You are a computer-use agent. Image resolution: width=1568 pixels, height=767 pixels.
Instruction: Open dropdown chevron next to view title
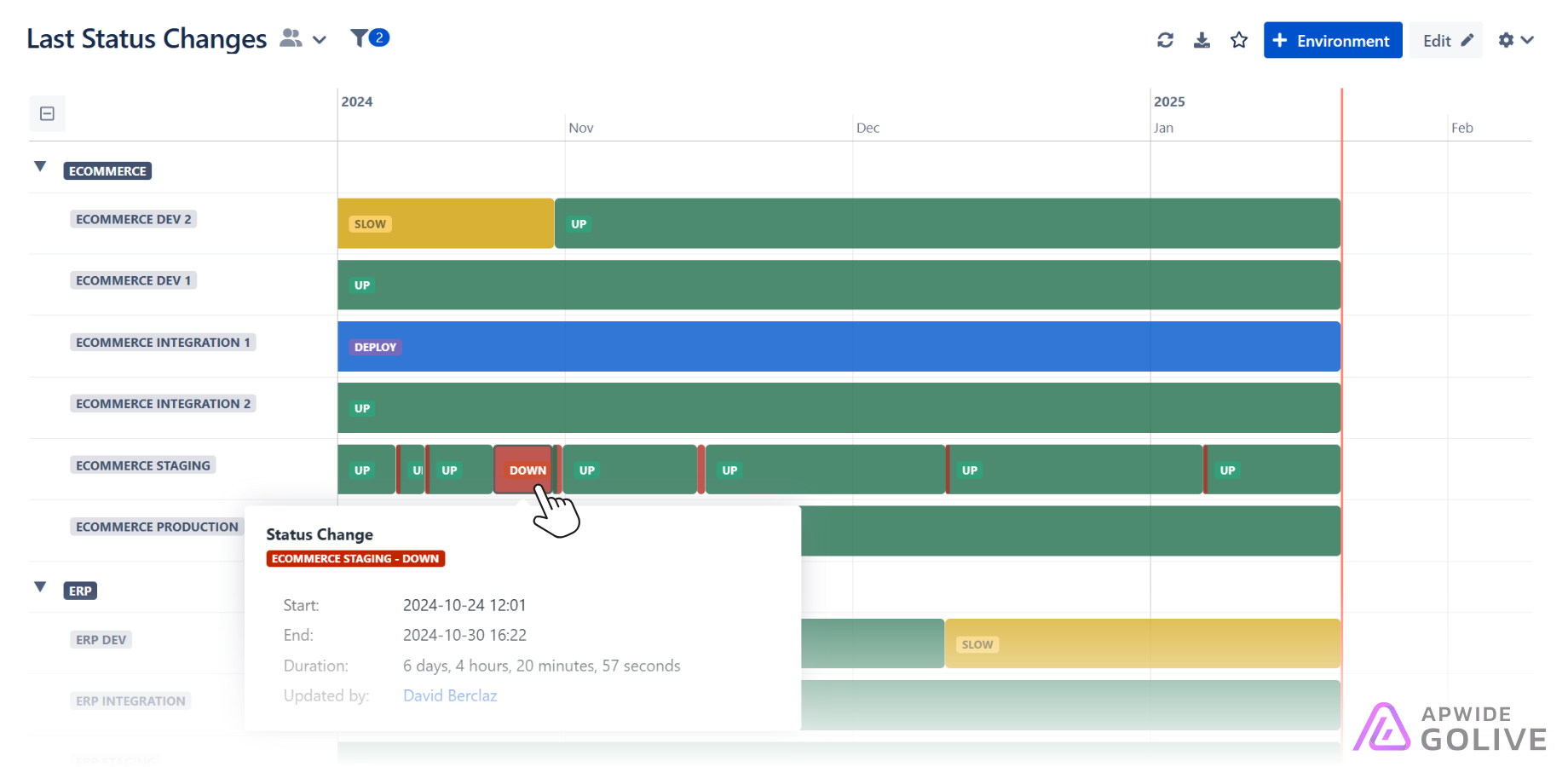coord(320,40)
